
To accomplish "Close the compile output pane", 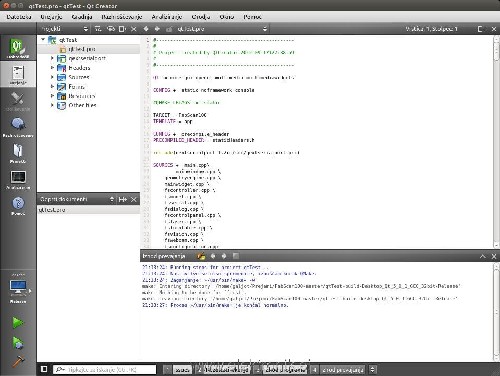I will point(494,256).
